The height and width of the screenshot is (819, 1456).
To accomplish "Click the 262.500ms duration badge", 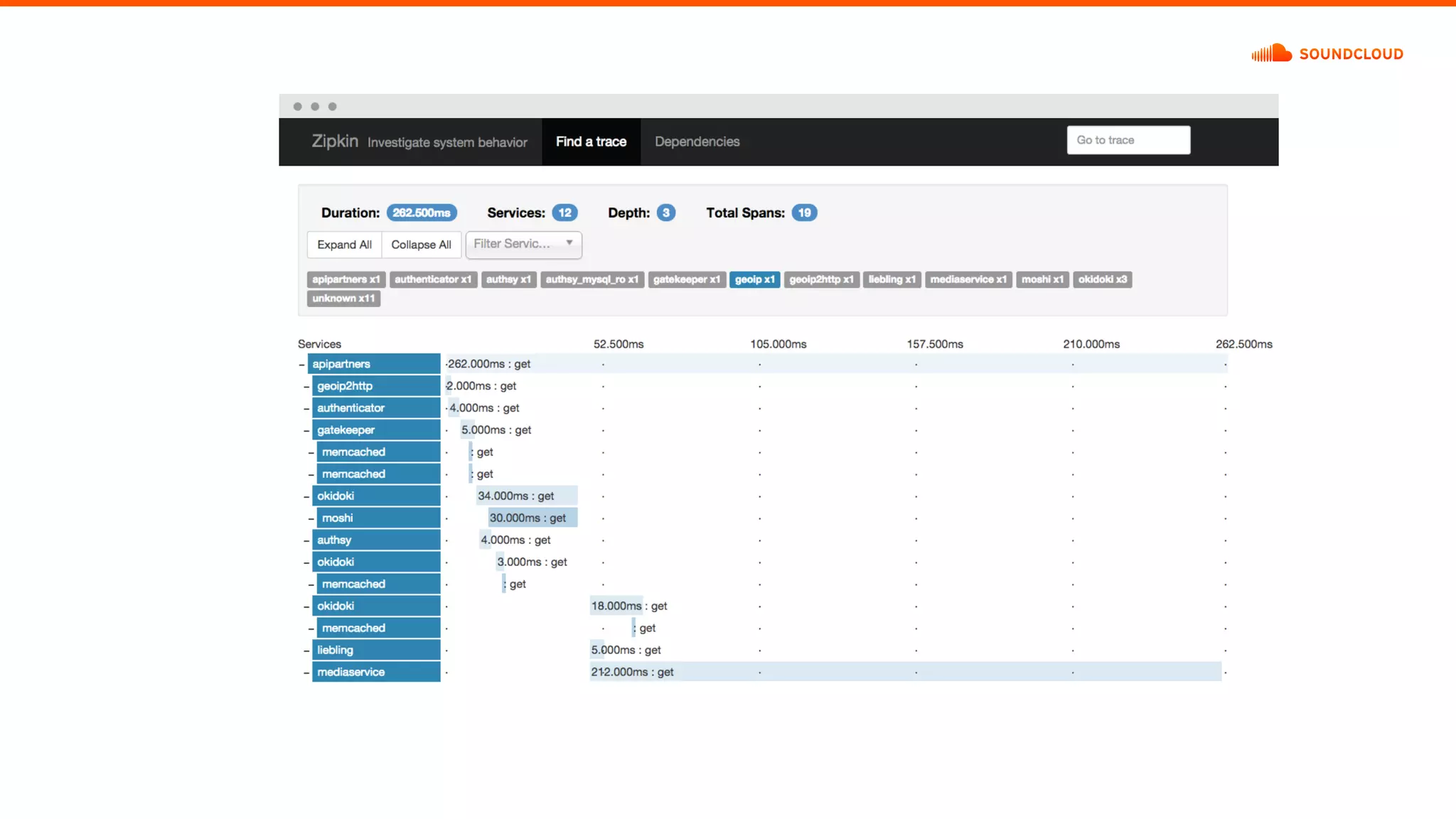I will 422,213.
